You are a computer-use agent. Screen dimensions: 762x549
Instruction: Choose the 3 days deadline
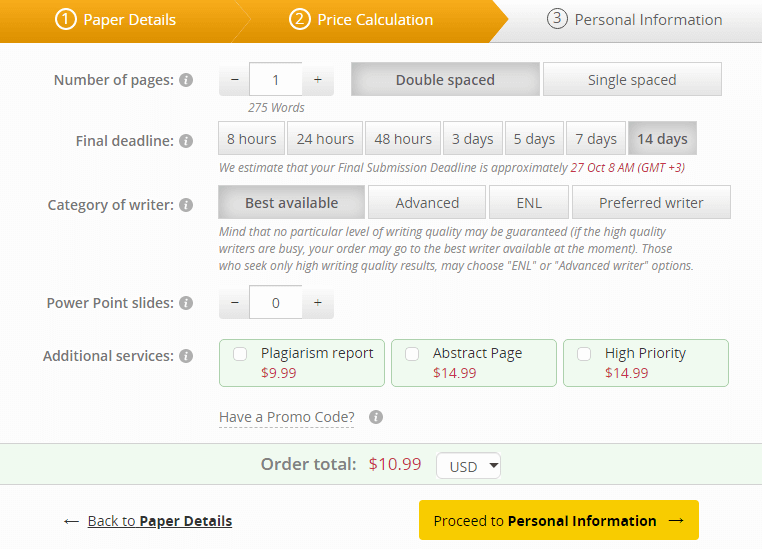pos(473,138)
